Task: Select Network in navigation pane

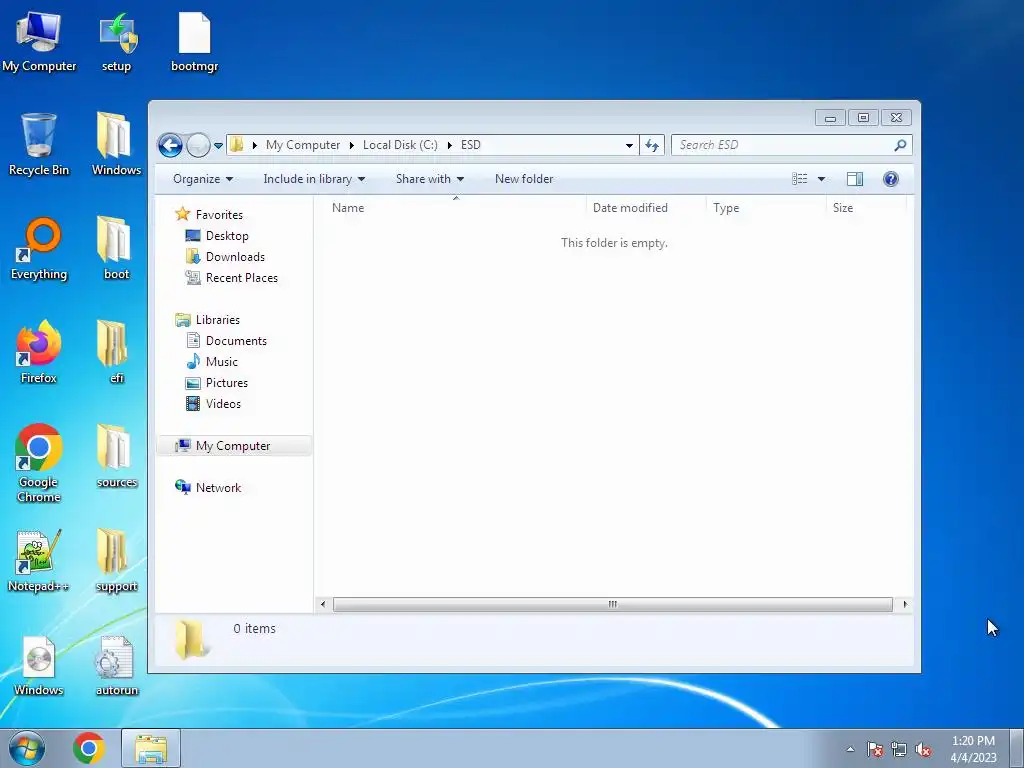Action: pyautogui.click(x=218, y=488)
